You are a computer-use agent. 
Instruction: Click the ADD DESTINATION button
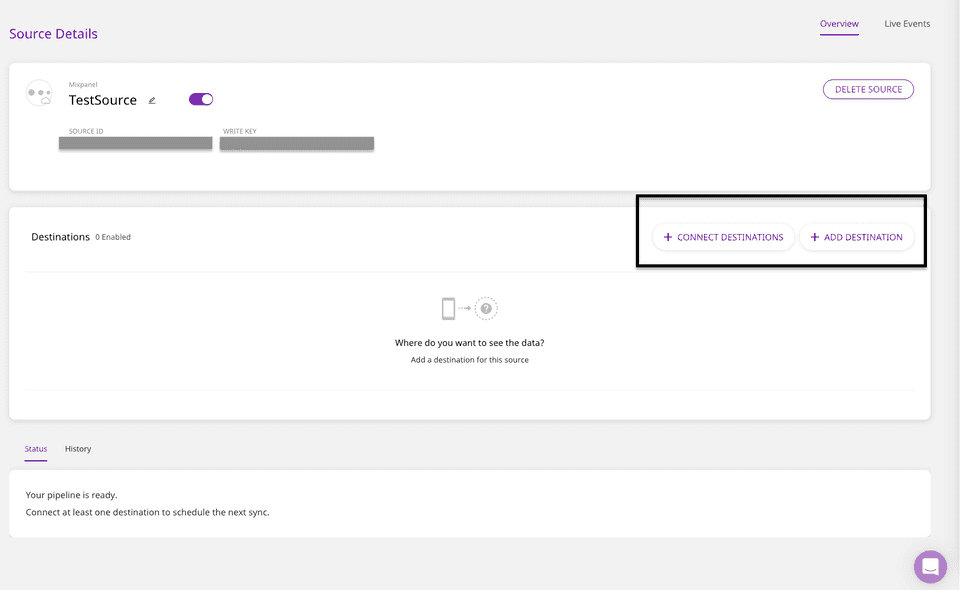[856, 237]
